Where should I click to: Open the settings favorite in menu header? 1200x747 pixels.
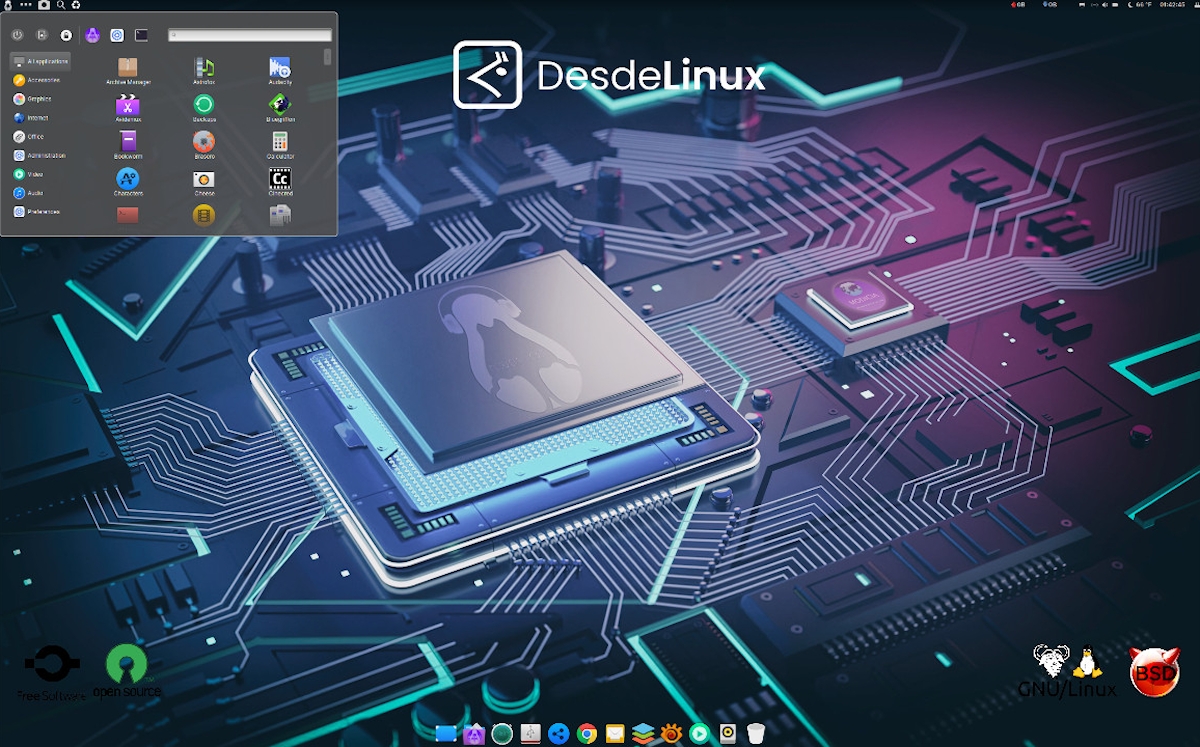117,35
